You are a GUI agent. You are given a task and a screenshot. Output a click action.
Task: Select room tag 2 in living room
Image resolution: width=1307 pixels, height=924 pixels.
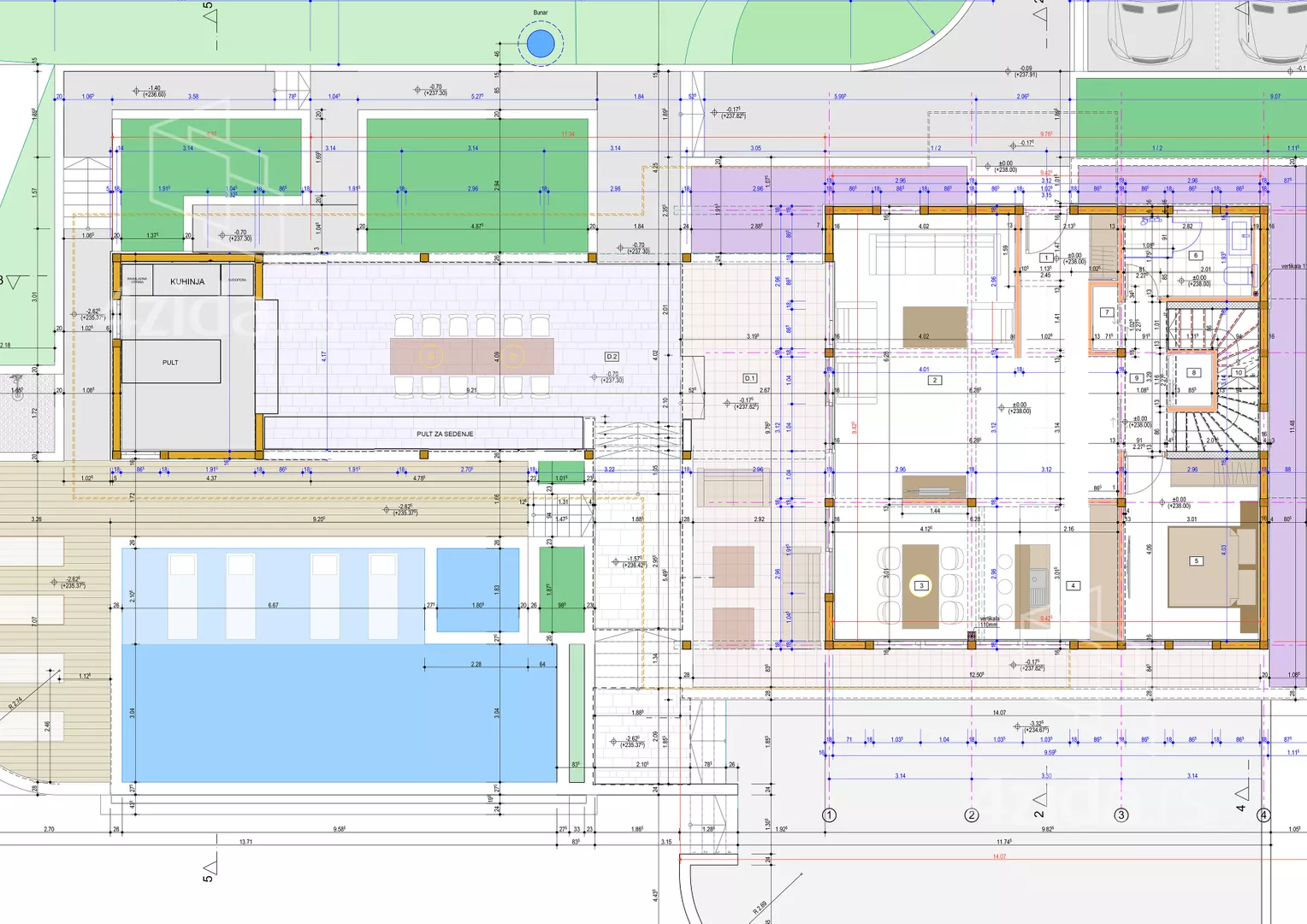tap(935, 380)
